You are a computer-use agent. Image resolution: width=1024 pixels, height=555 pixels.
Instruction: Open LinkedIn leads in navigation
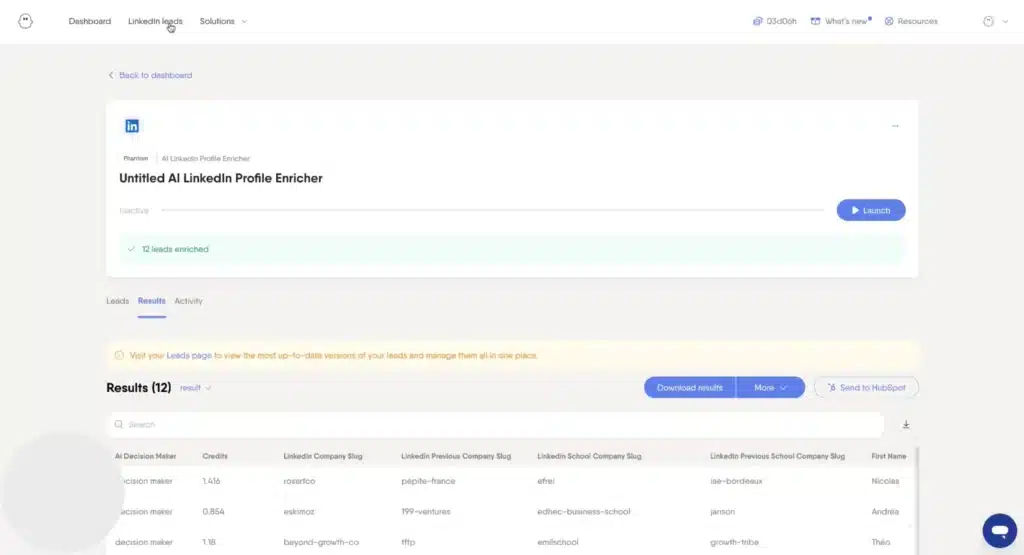tap(155, 21)
